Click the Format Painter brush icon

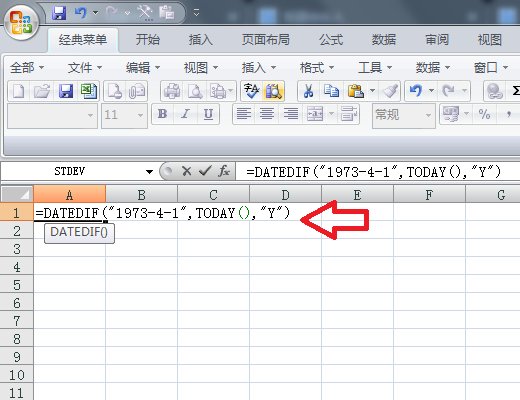390,91
